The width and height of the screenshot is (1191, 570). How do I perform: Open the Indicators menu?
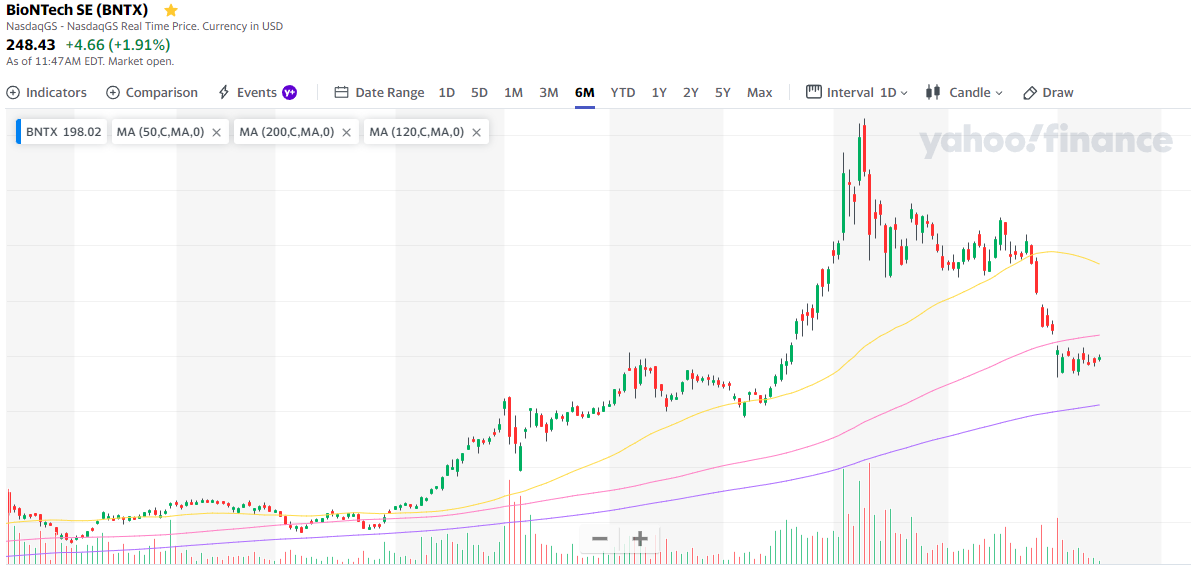(x=46, y=93)
